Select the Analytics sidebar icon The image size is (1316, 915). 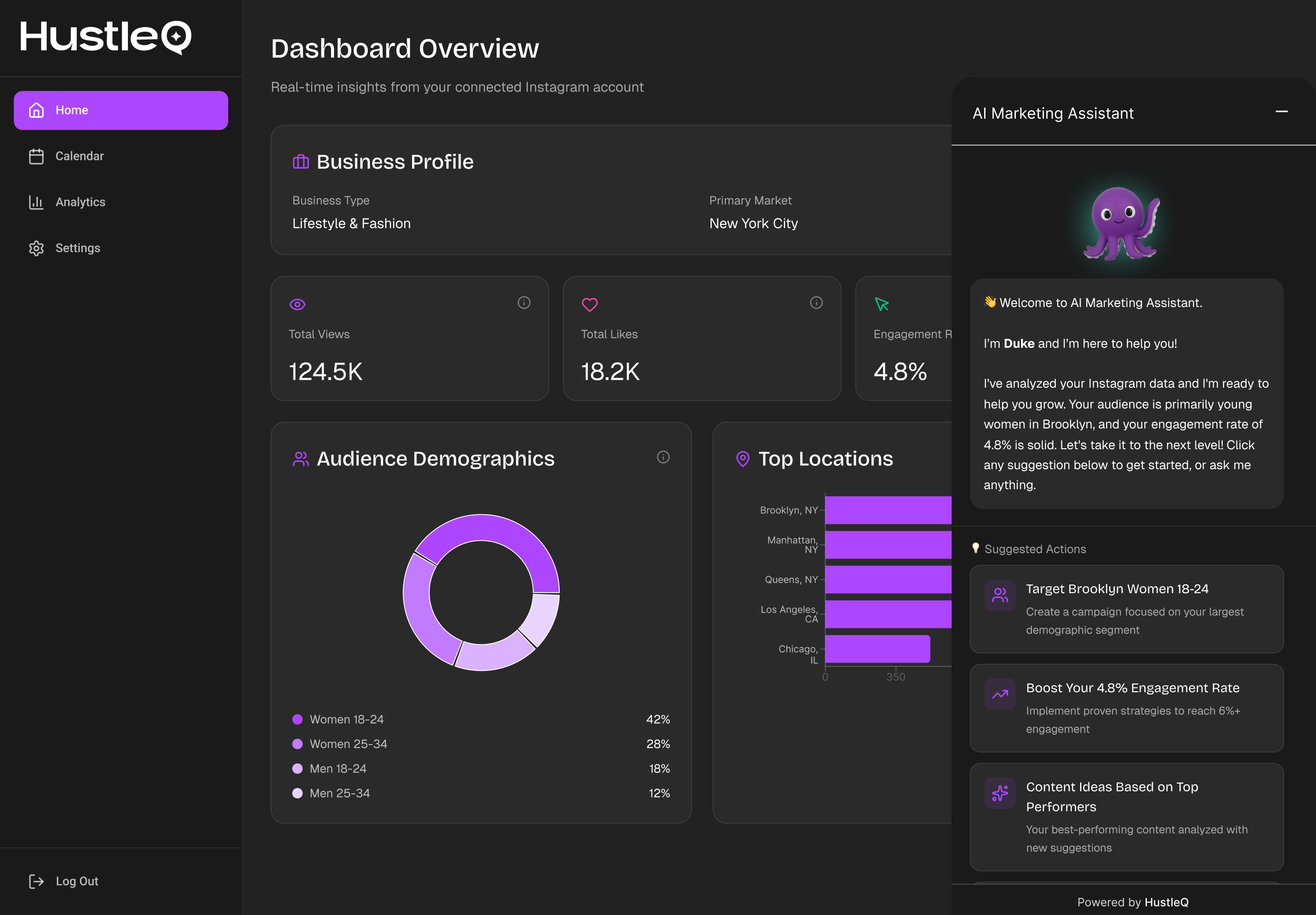(36, 202)
